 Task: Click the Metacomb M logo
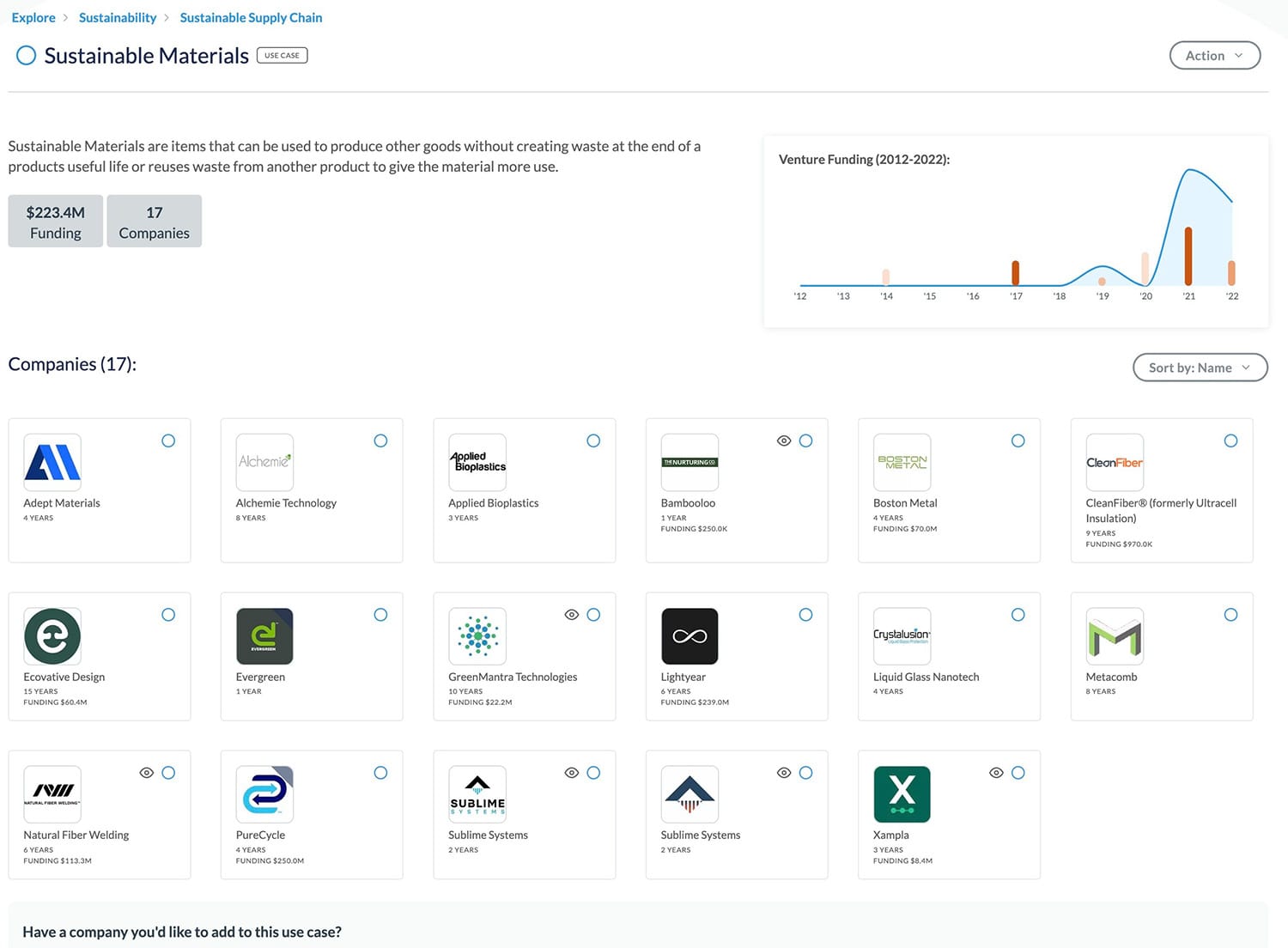(x=1114, y=635)
